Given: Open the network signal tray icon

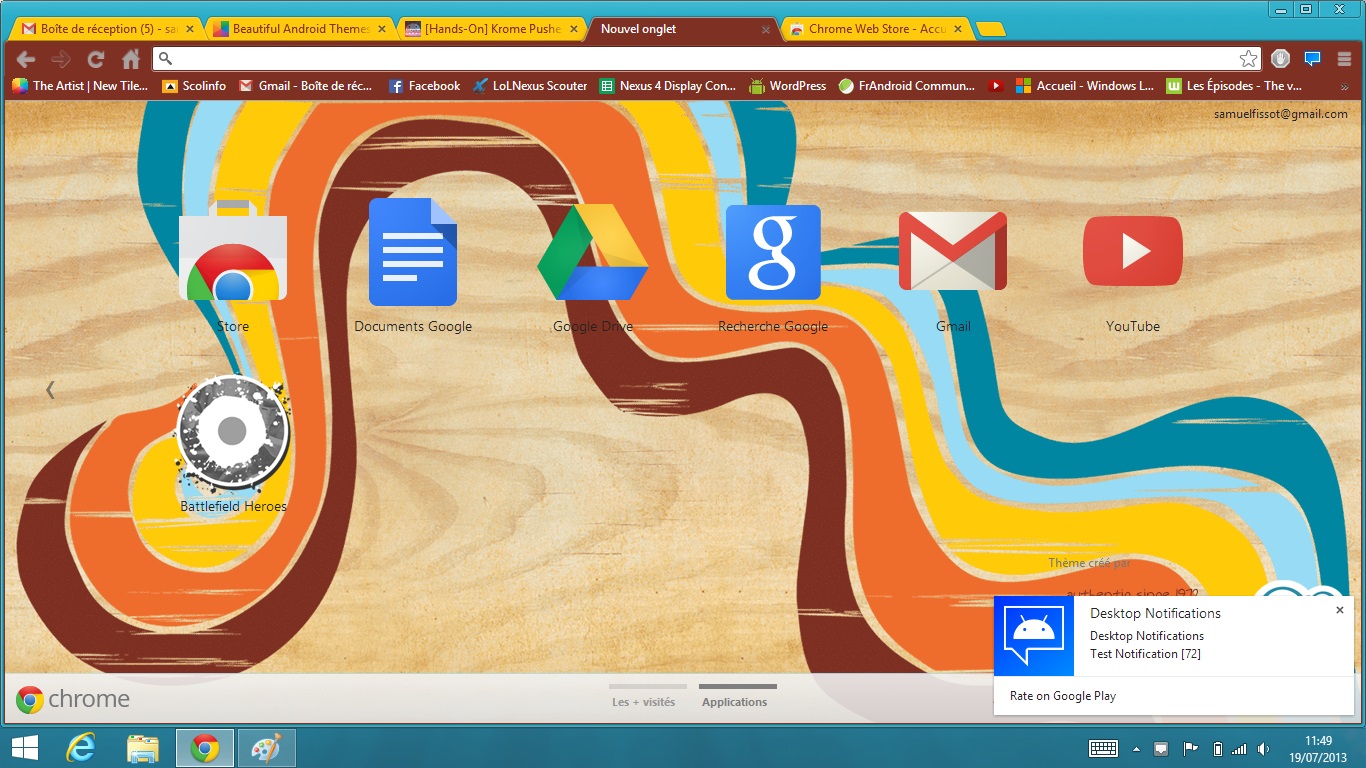Looking at the screenshot, I should [1240, 748].
